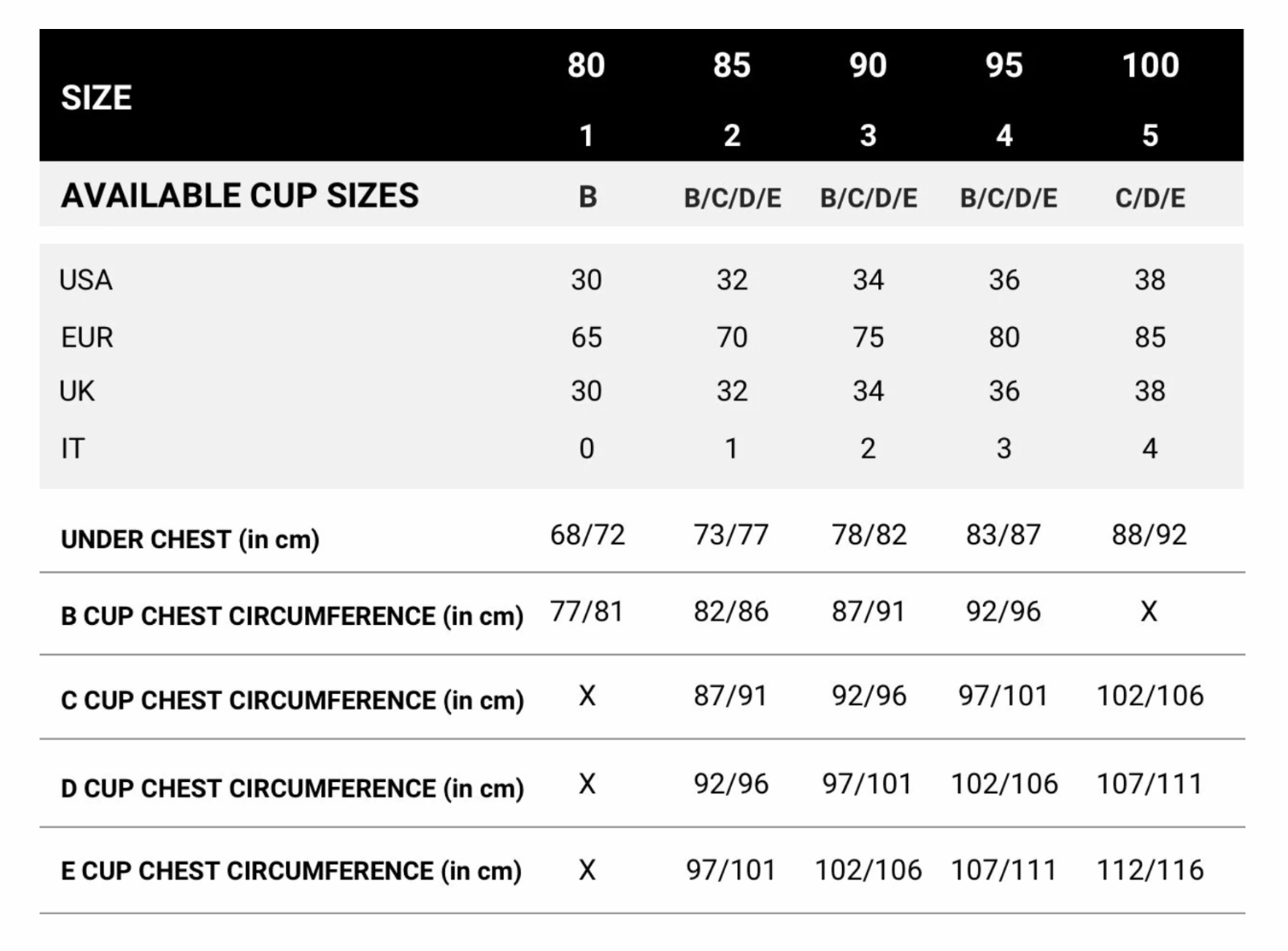The width and height of the screenshot is (1288, 951).
Task: Click D CUP CHEST CIRCUMFERENCE row label
Action: tap(292, 788)
